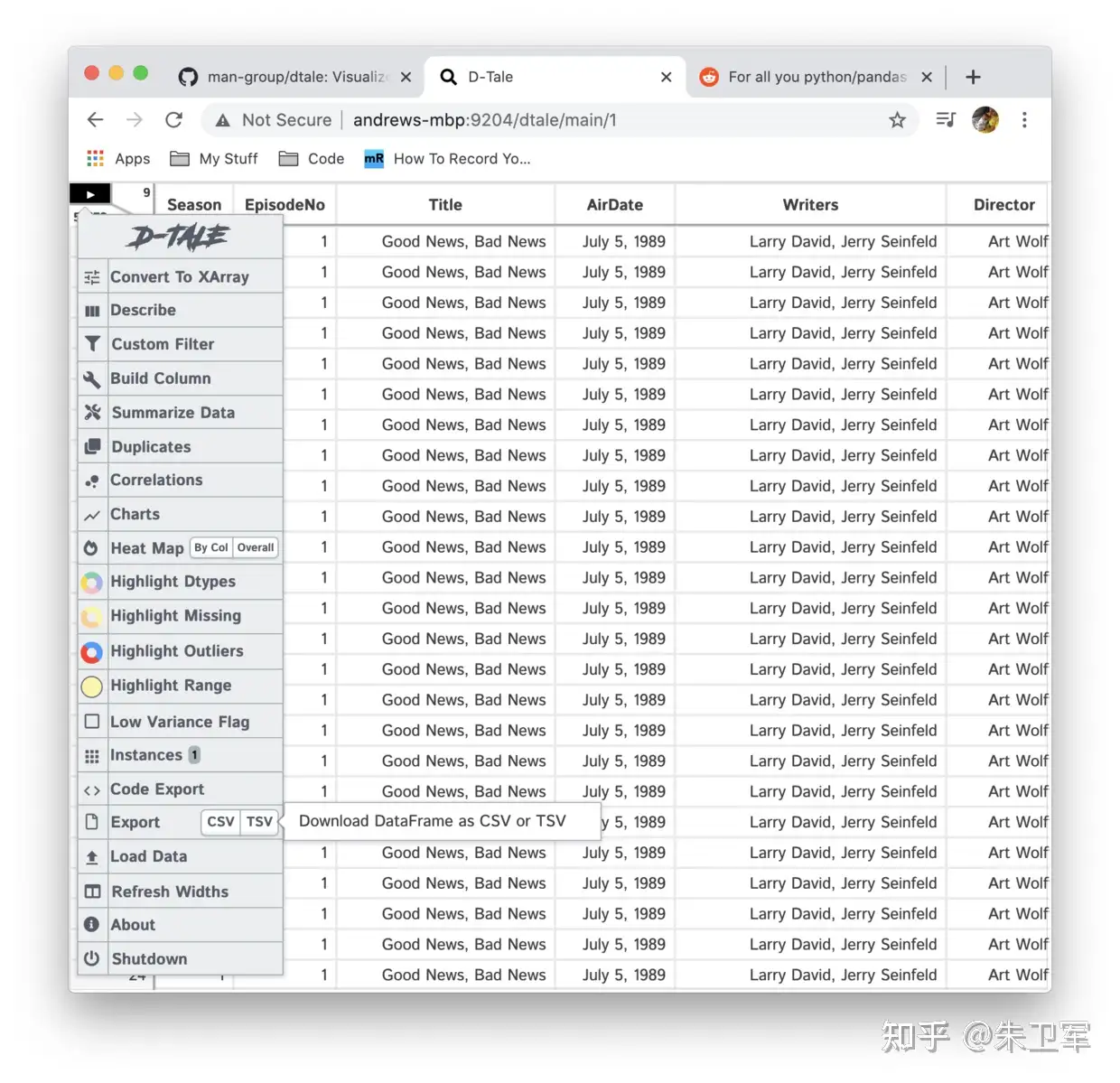Bookmark this page with star icon
1120x1083 pixels.
pos(897,120)
